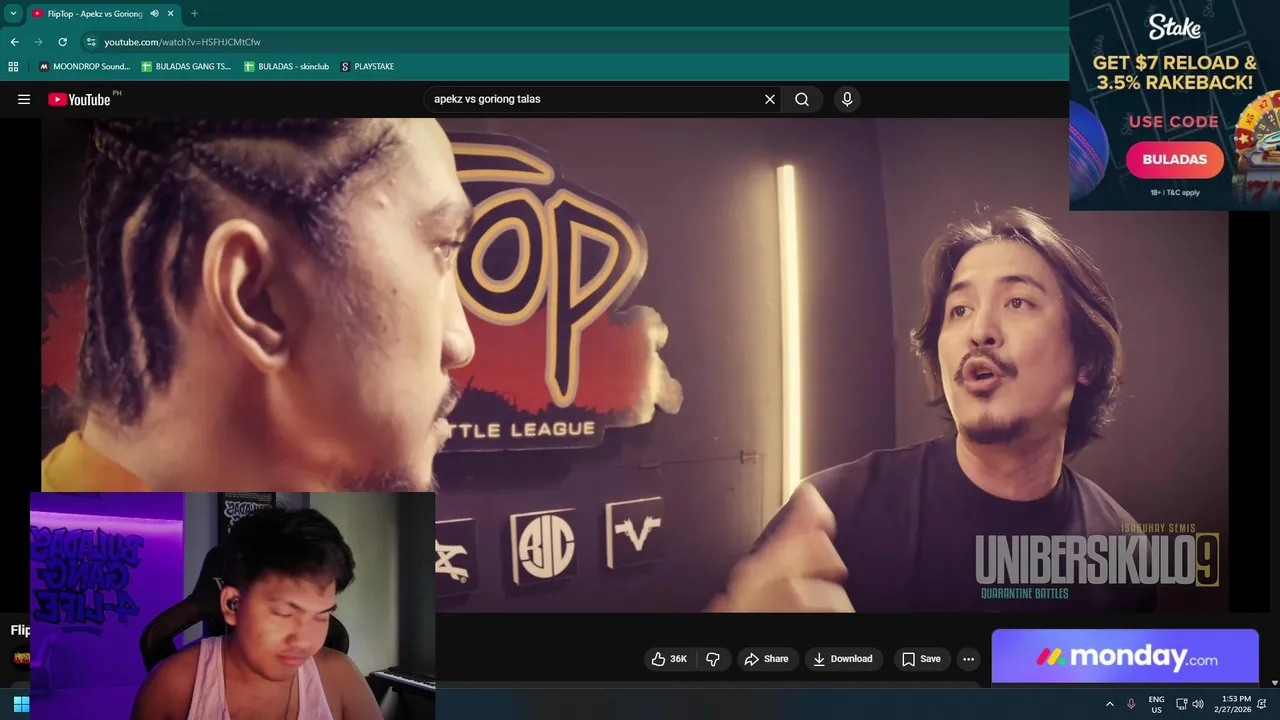This screenshot has width=1280, height=720.
Task: Select the FlipTop - Apekz vs Goriong tab
Action: click(x=95, y=14)
